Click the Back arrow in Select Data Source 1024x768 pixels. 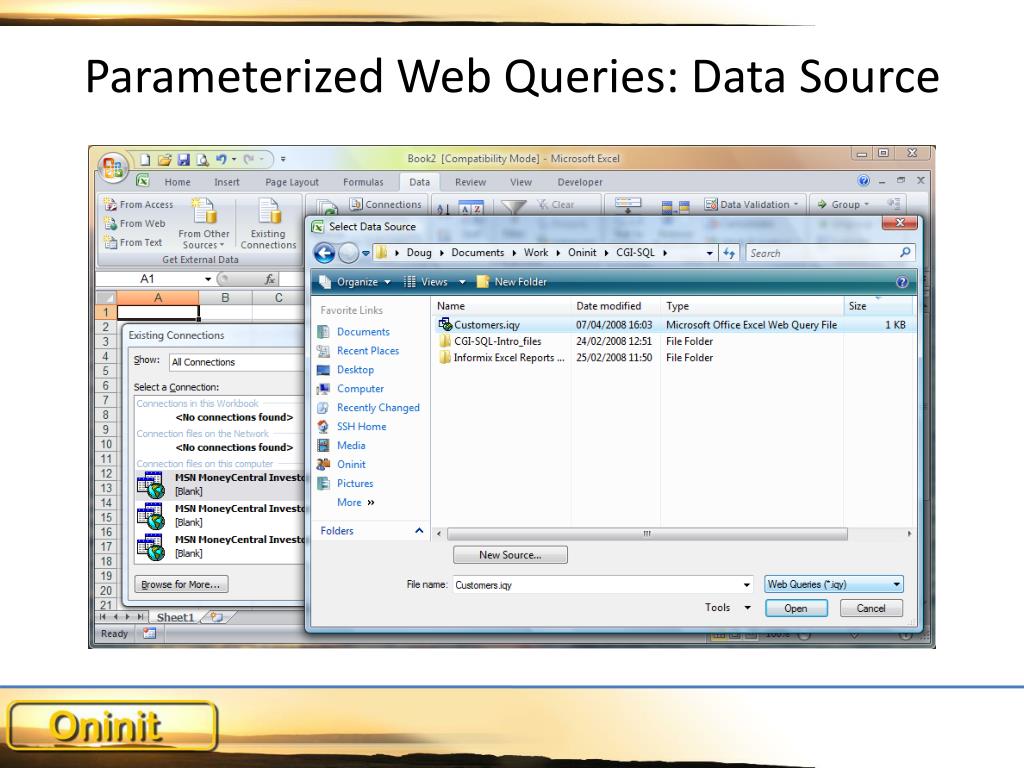click(x=325, y=253)
